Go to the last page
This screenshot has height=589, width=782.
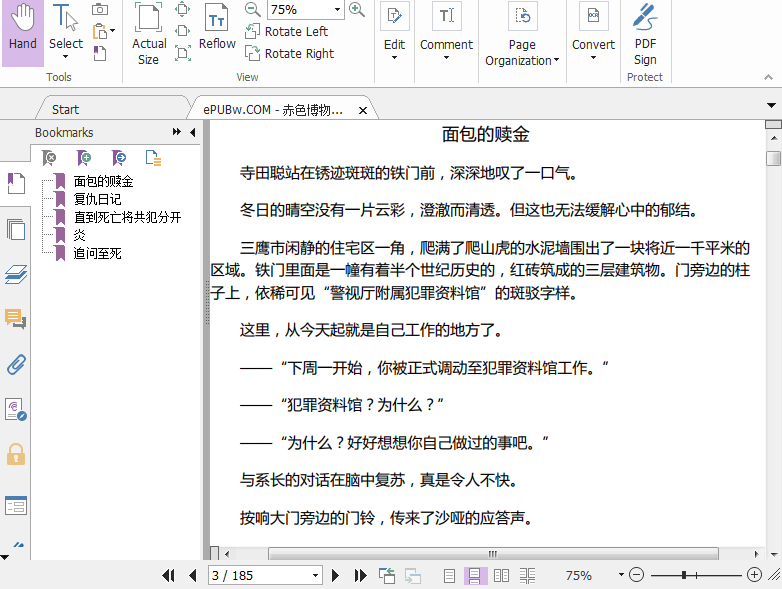click(x=360, y=576)
